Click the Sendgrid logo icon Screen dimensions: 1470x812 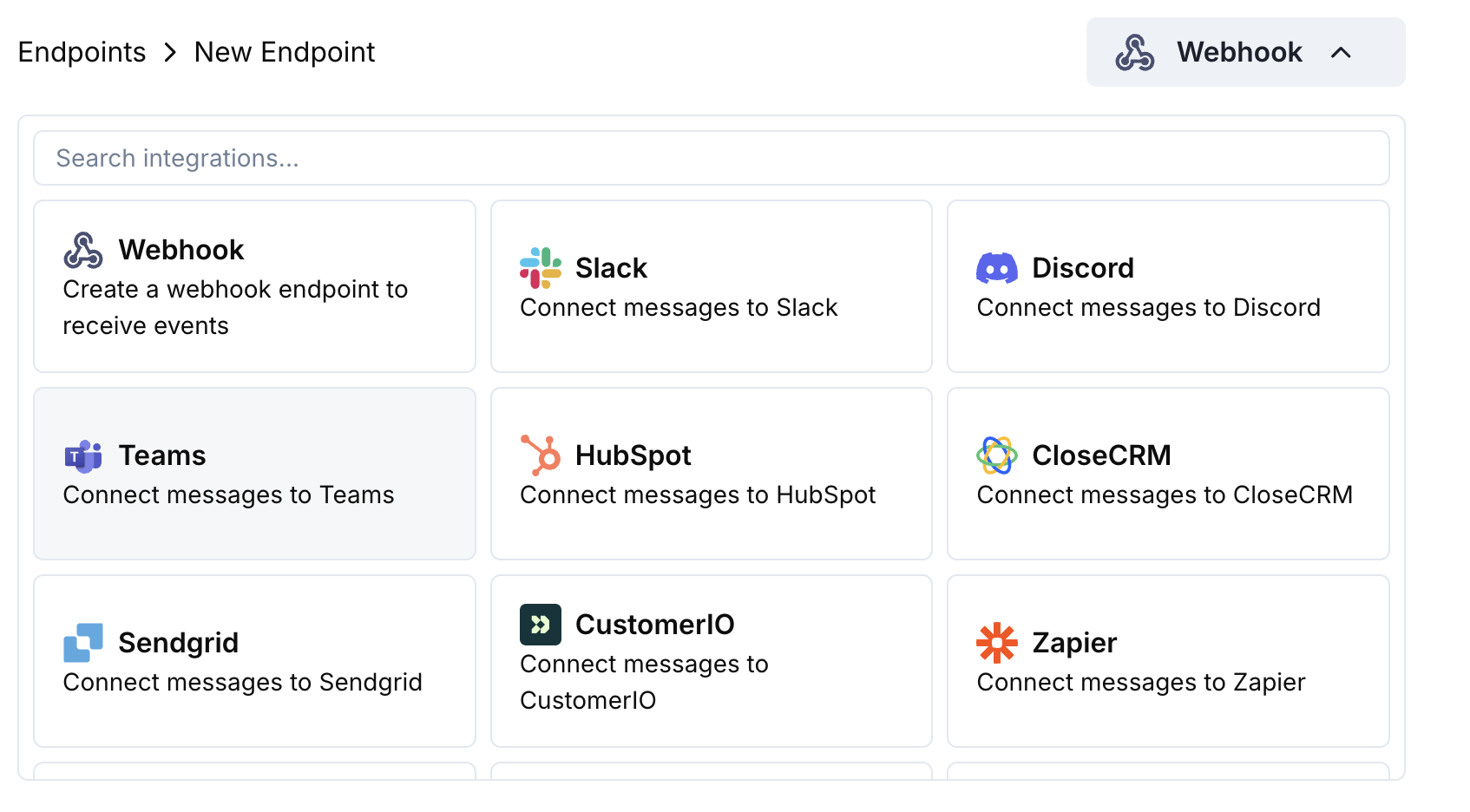(83, 643)
